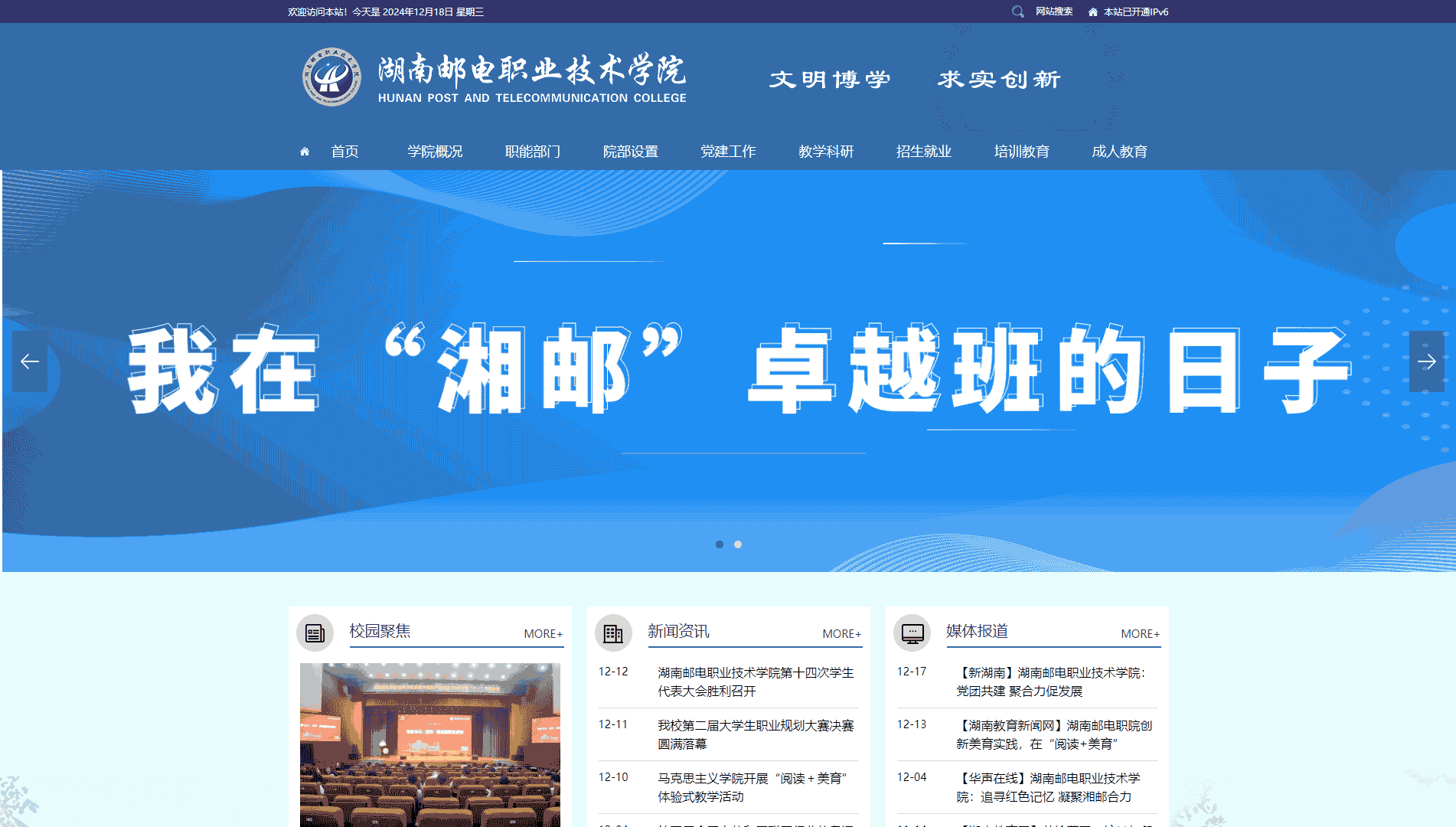Open 【华声在线】追寻红色记忆 article
This screenshot has height=827, width=1456.
coord(1048,787)
